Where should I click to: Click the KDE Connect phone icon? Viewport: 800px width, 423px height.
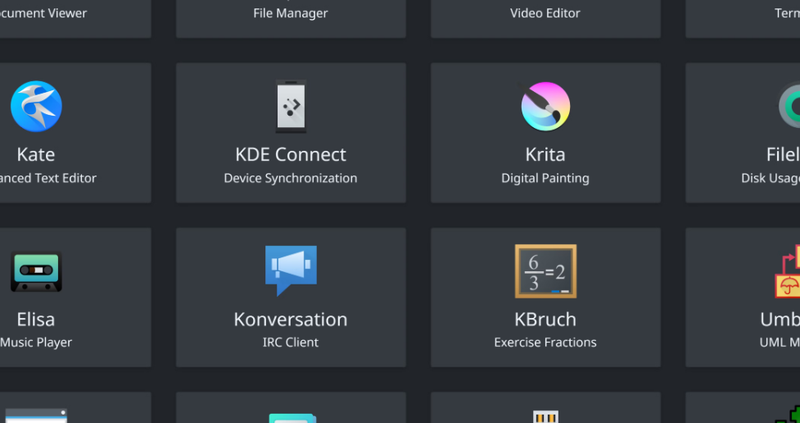tap(291, 106)
